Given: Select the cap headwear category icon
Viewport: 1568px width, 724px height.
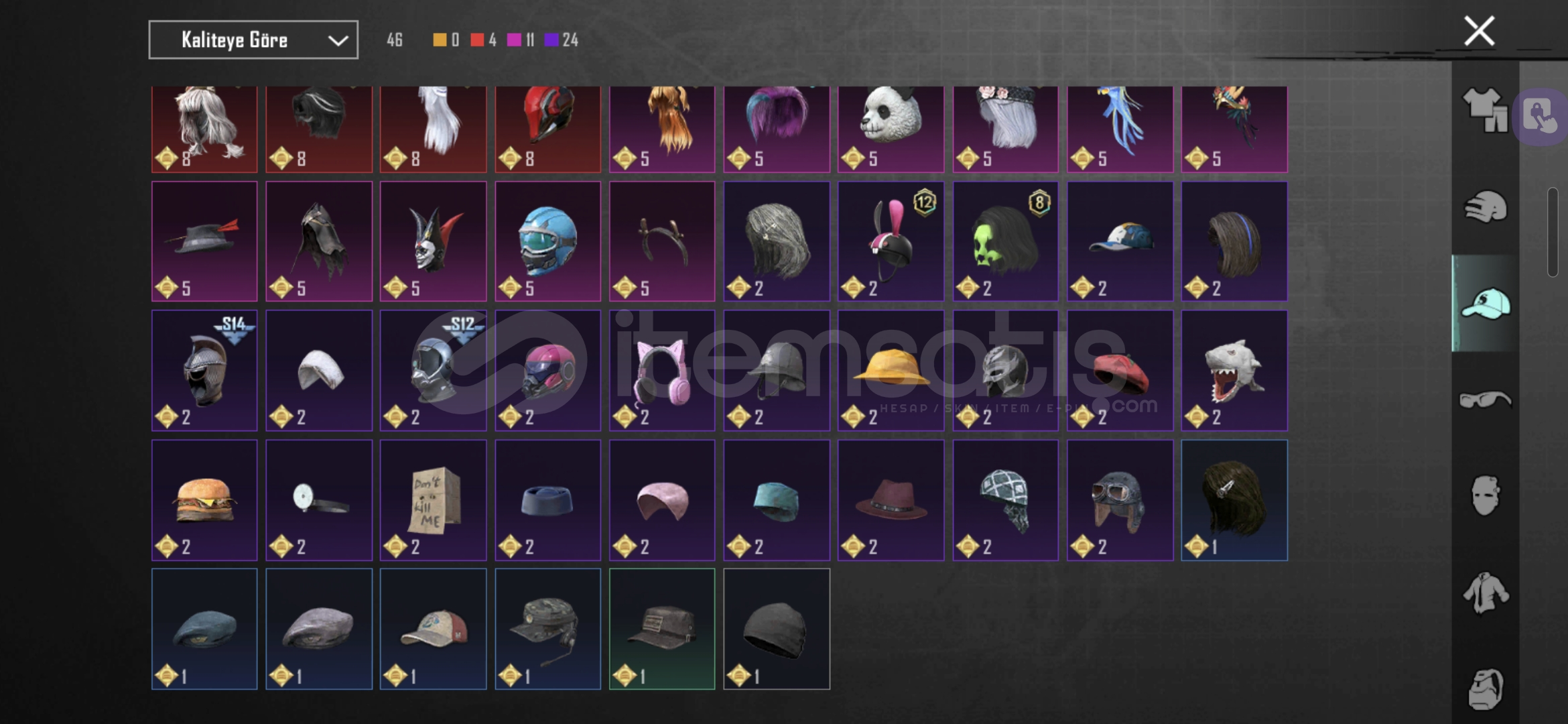Looking at the screenshot, I should point(1486,304).
